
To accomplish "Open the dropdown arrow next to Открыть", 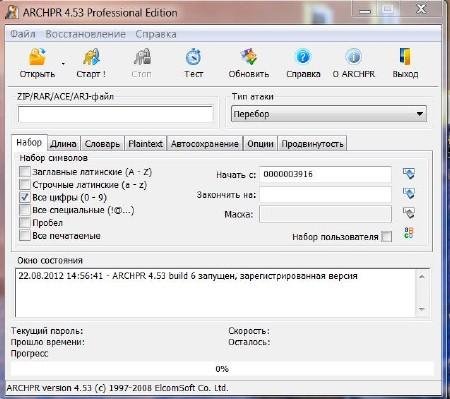I will click(x=63, y=63).
